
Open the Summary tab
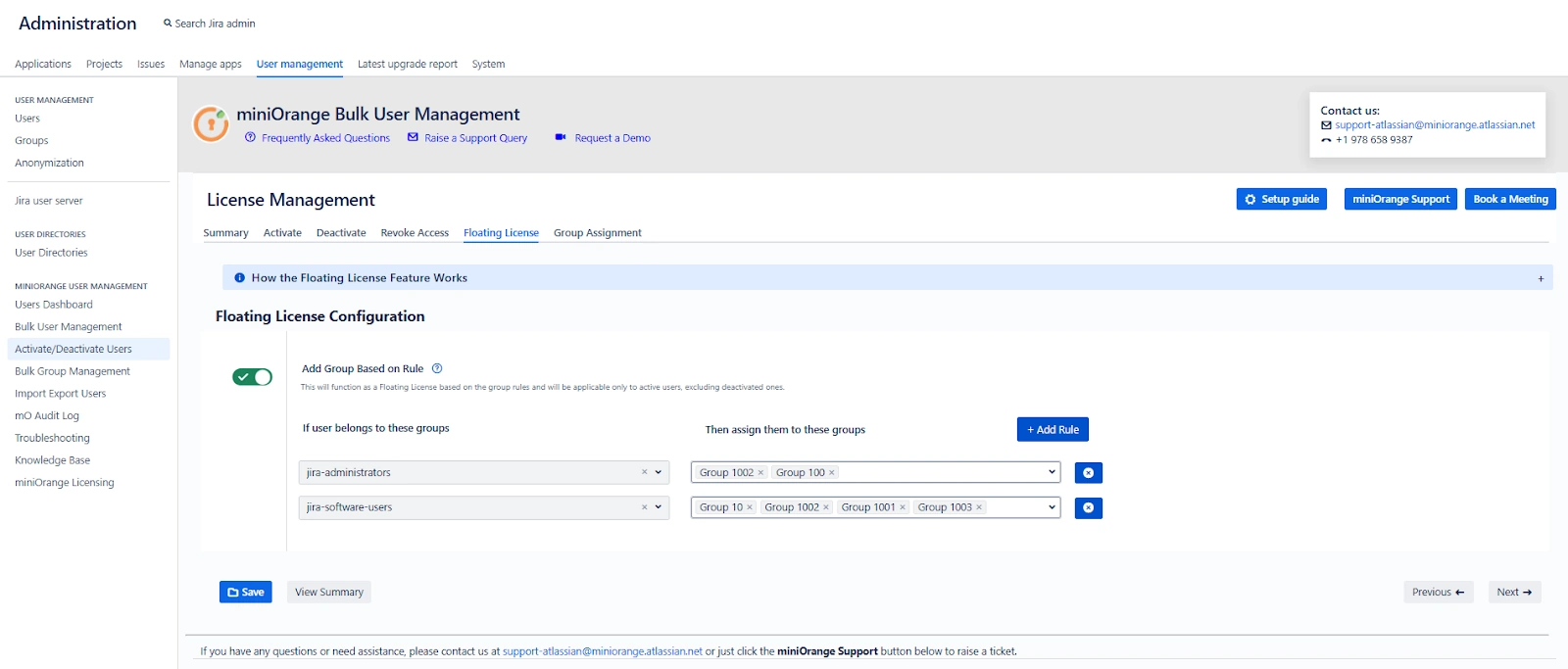225,233
